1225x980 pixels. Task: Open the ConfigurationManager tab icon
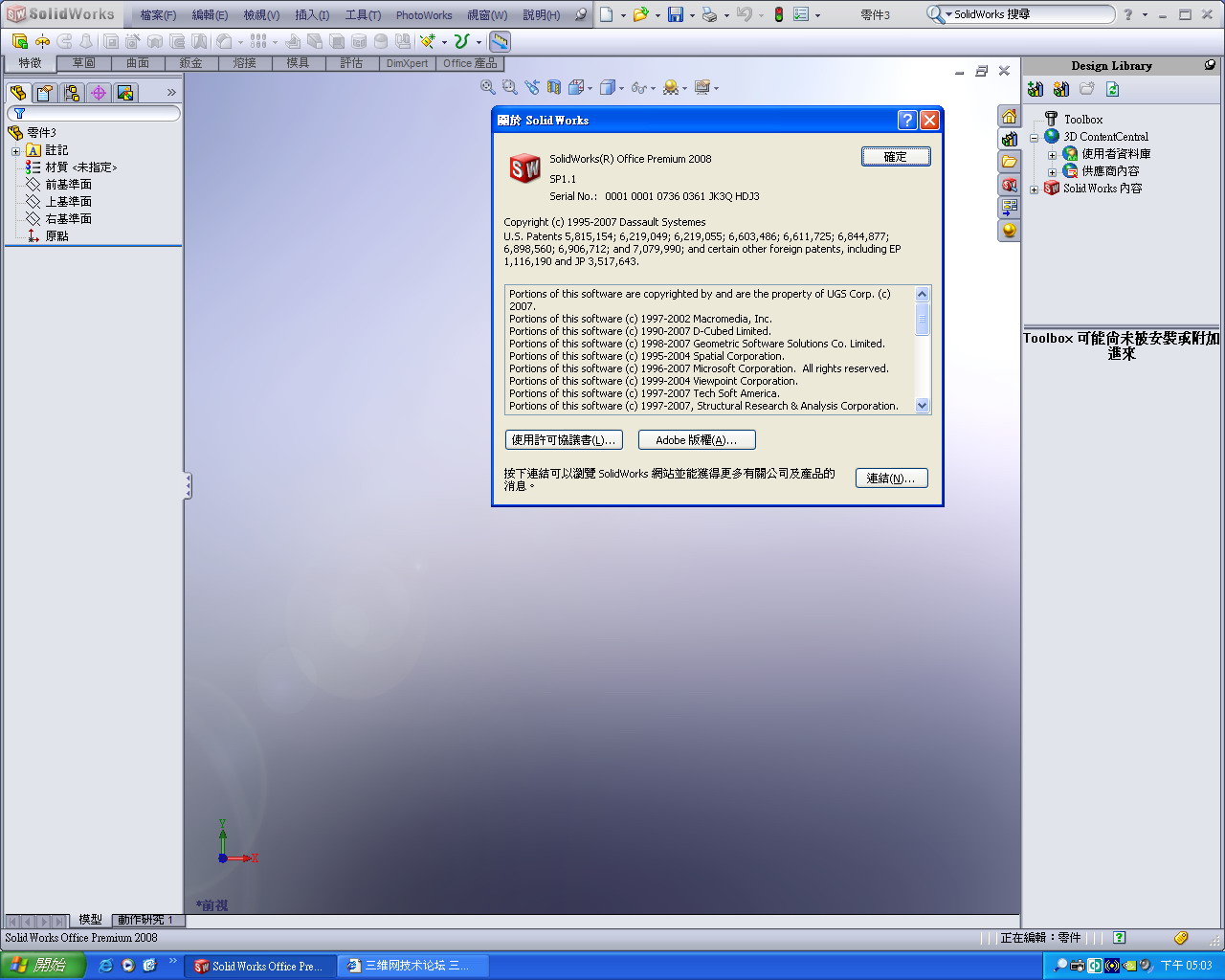tap(72, 92)
